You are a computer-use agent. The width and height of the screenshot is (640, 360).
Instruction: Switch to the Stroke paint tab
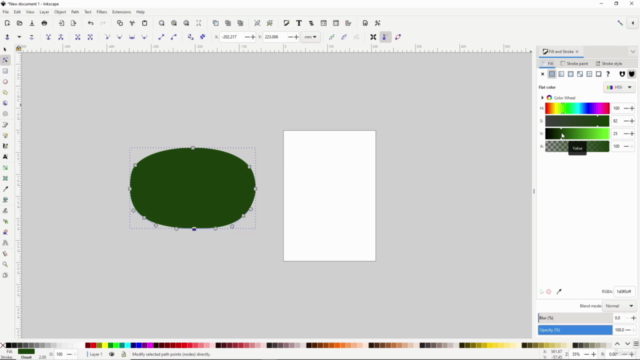tap(574, 64)
